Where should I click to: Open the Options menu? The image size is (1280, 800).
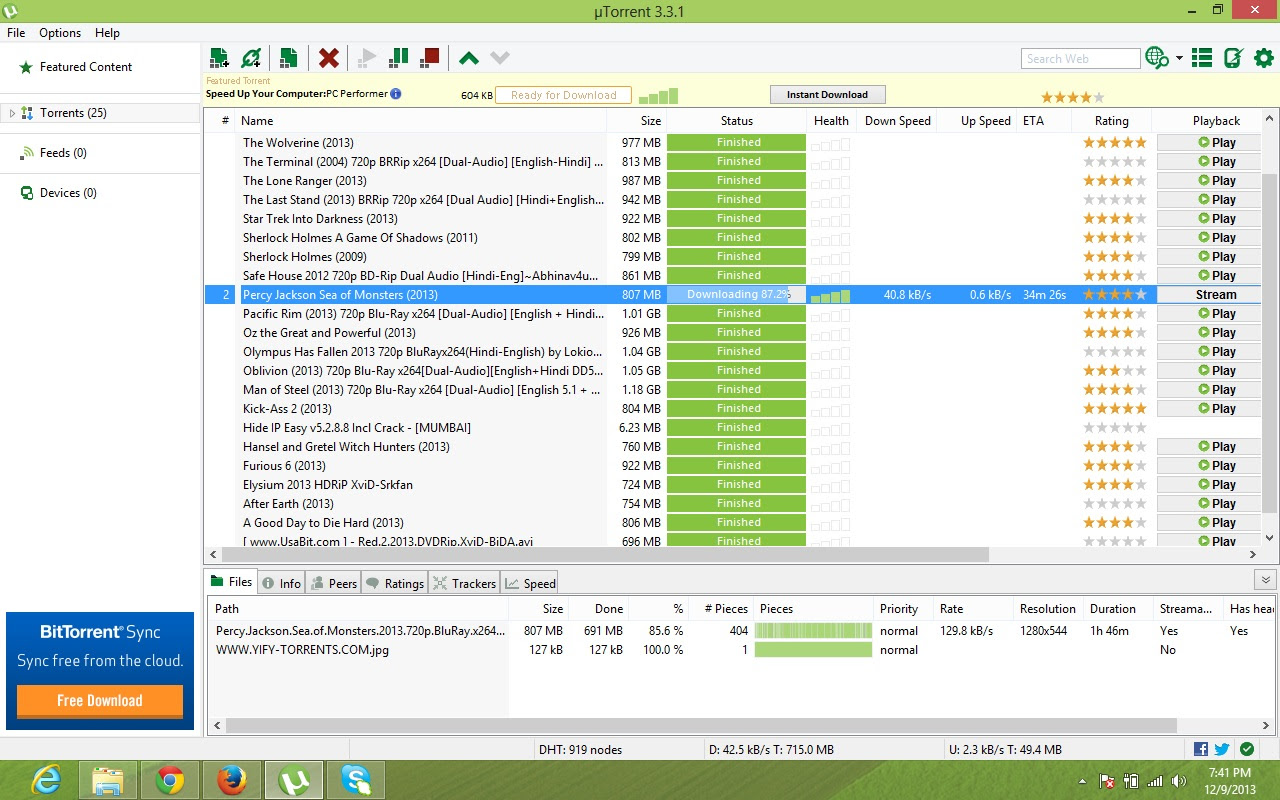pyautogui.click(x=60, y=33)
